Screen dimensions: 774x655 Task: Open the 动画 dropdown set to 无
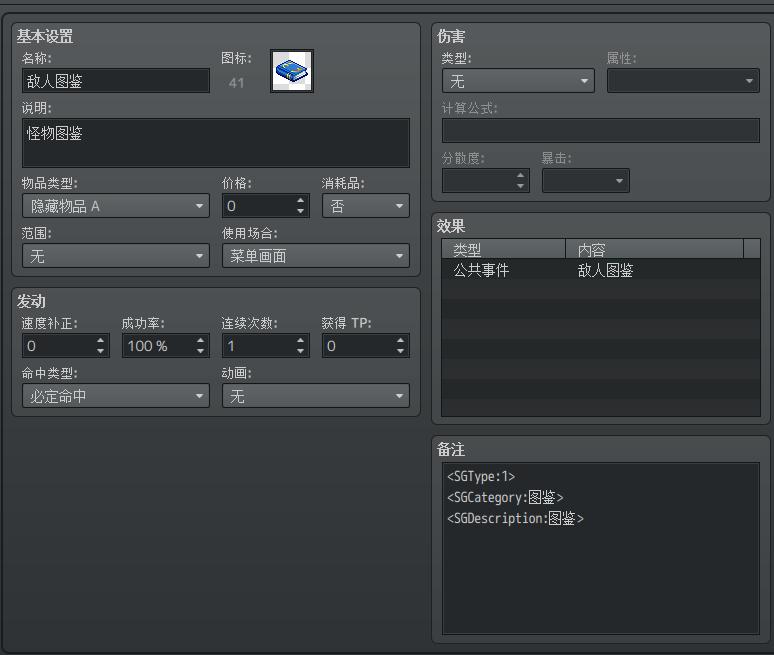pyautogui.click(x=316, y=396)
